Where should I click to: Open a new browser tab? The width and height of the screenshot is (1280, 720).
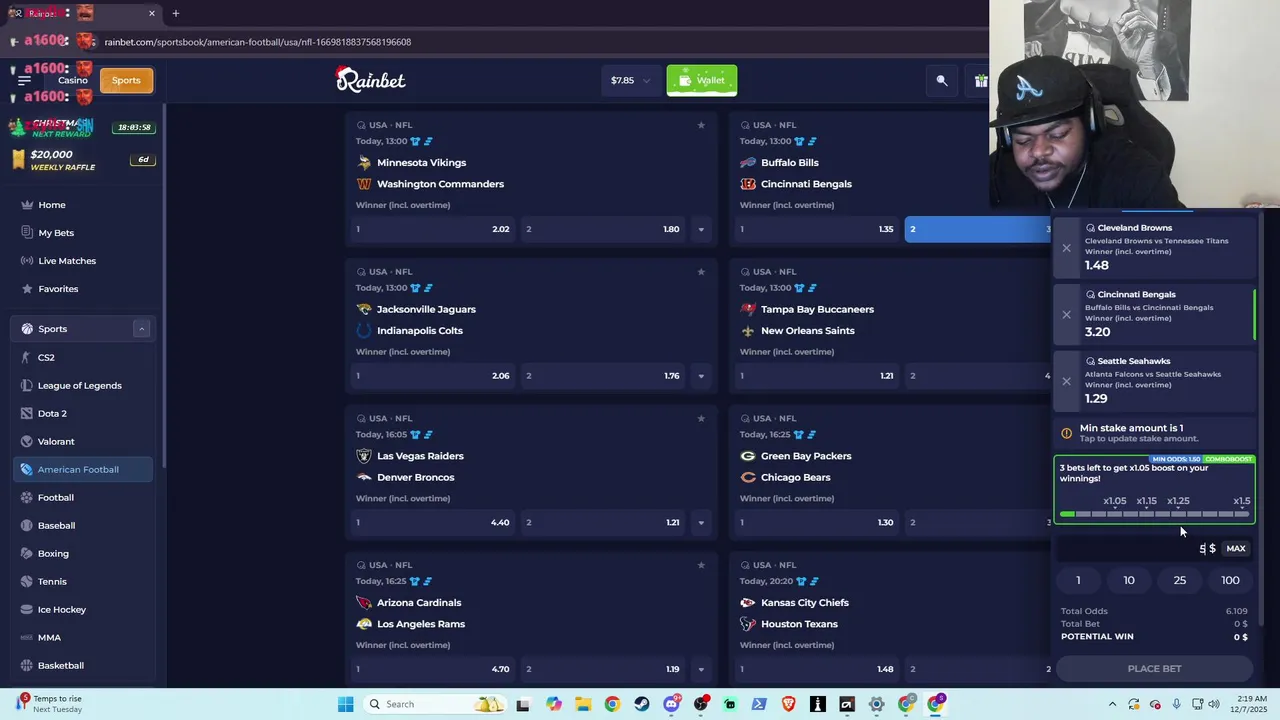[x=176, y=13]
